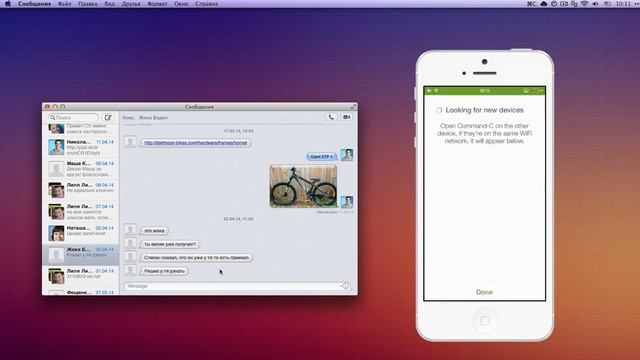Click the 'ты велик уже получил?' message
Screen dimensions: 640x360
click(x=170, y=244)
